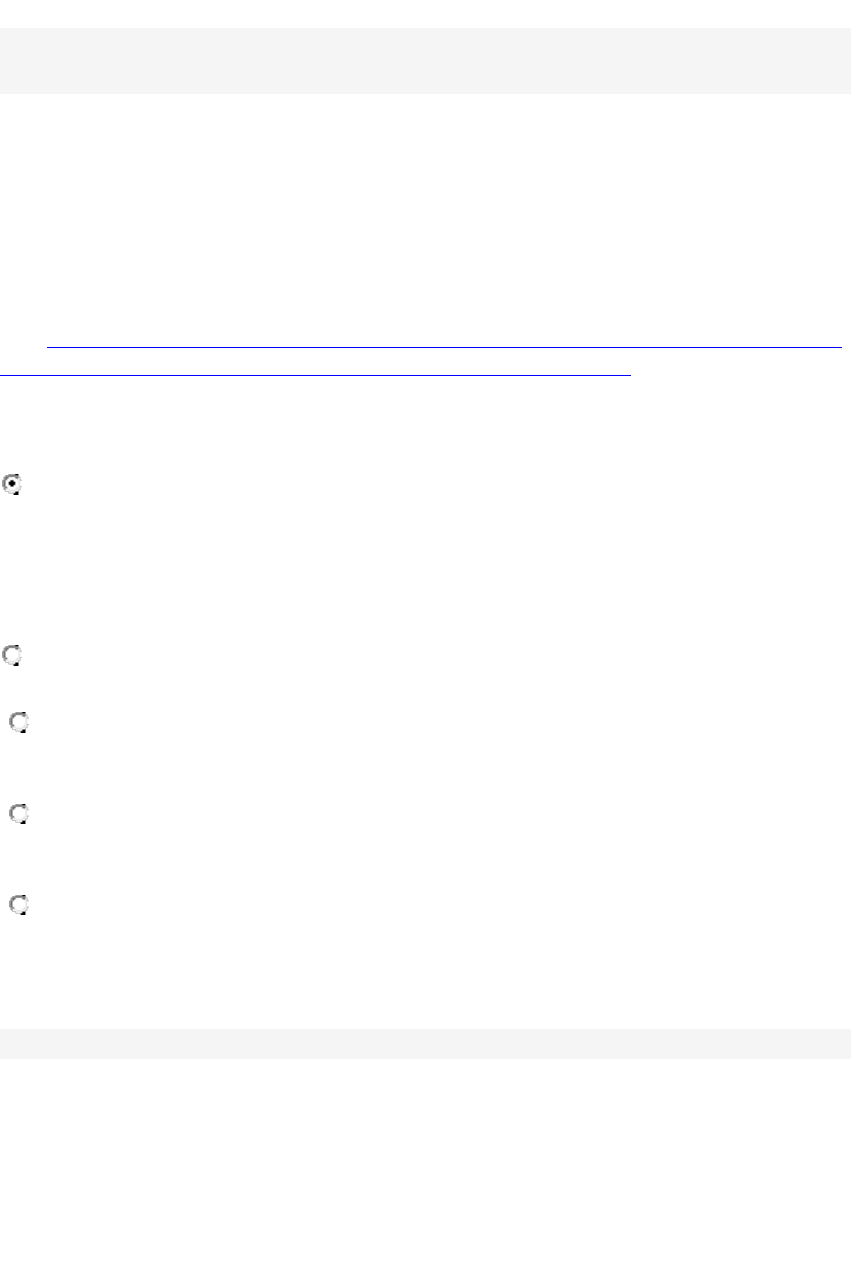Click the already selected first radio button

(x=14, y=485)
